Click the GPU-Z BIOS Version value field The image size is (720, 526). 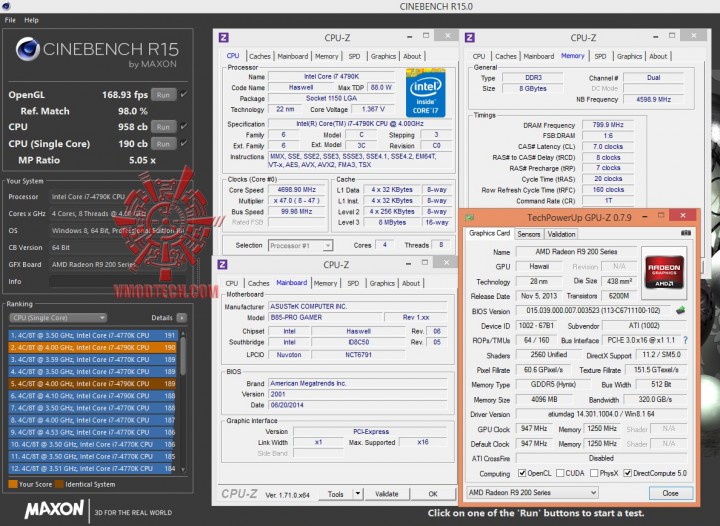[x=594, y=311]
